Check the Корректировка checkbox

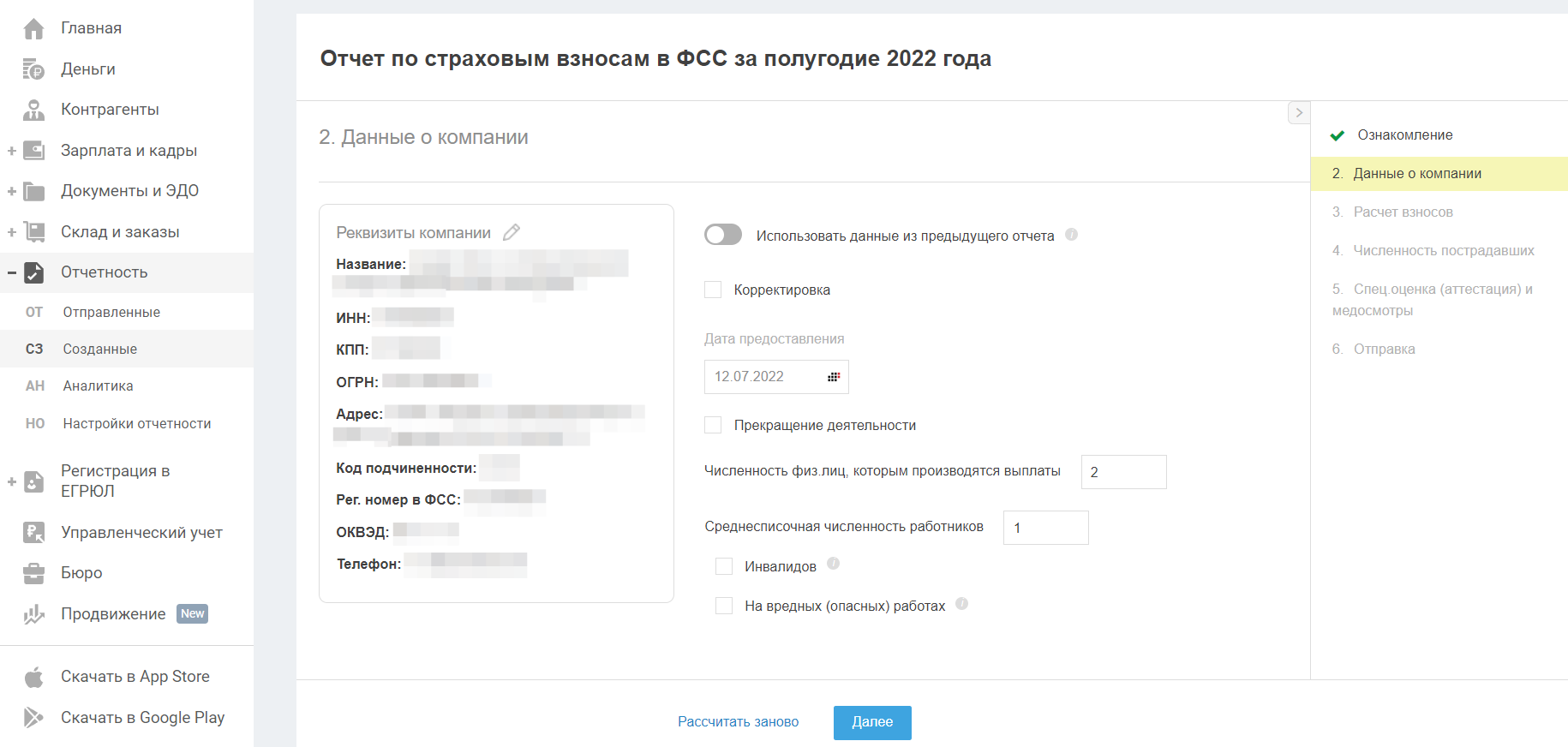tap(713, 290)
